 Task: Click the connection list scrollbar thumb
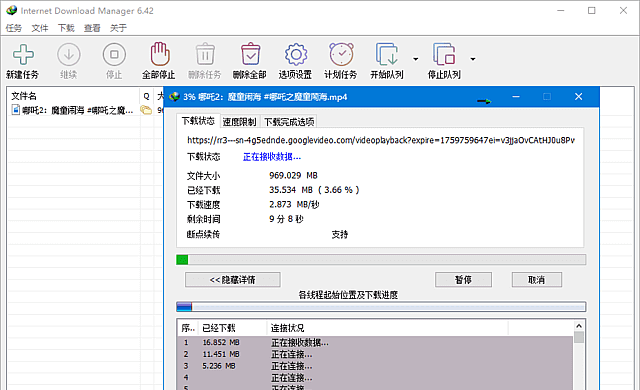coord(579,337)
